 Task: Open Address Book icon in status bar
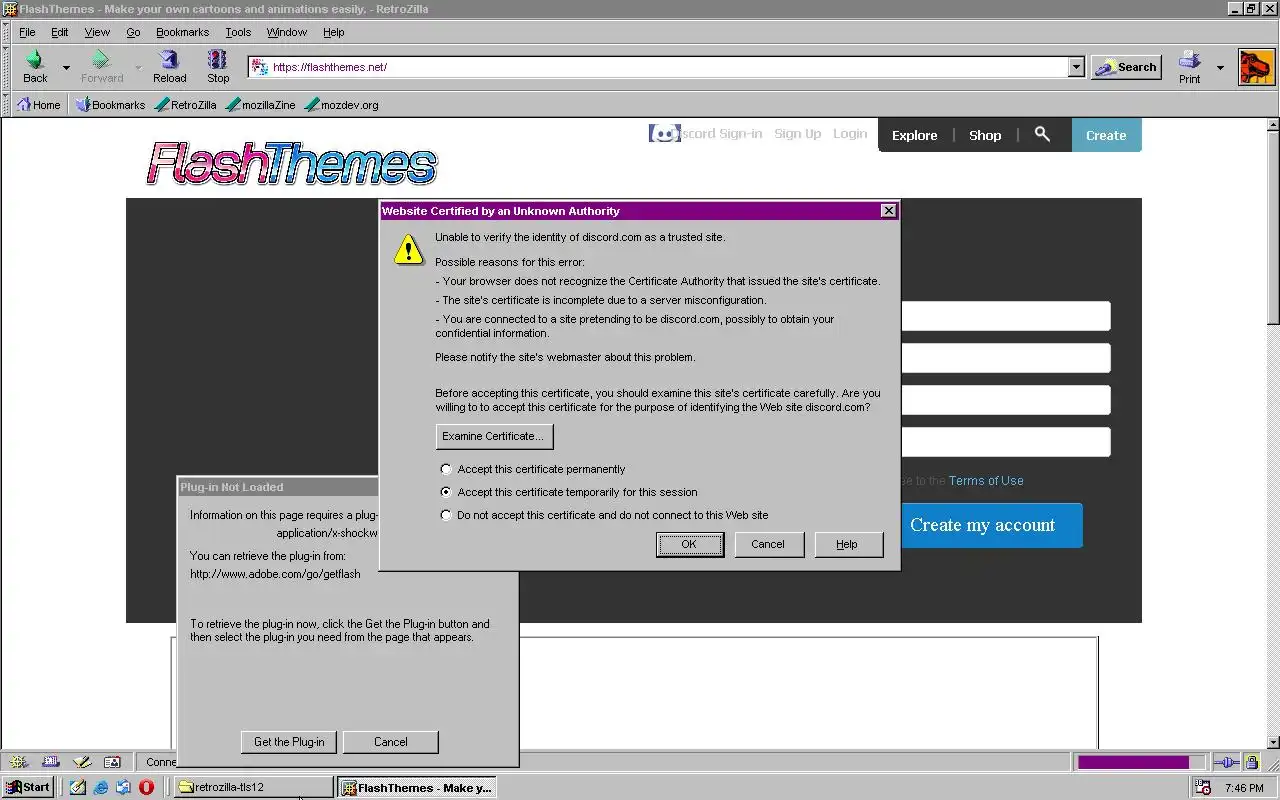pos(113,761)
